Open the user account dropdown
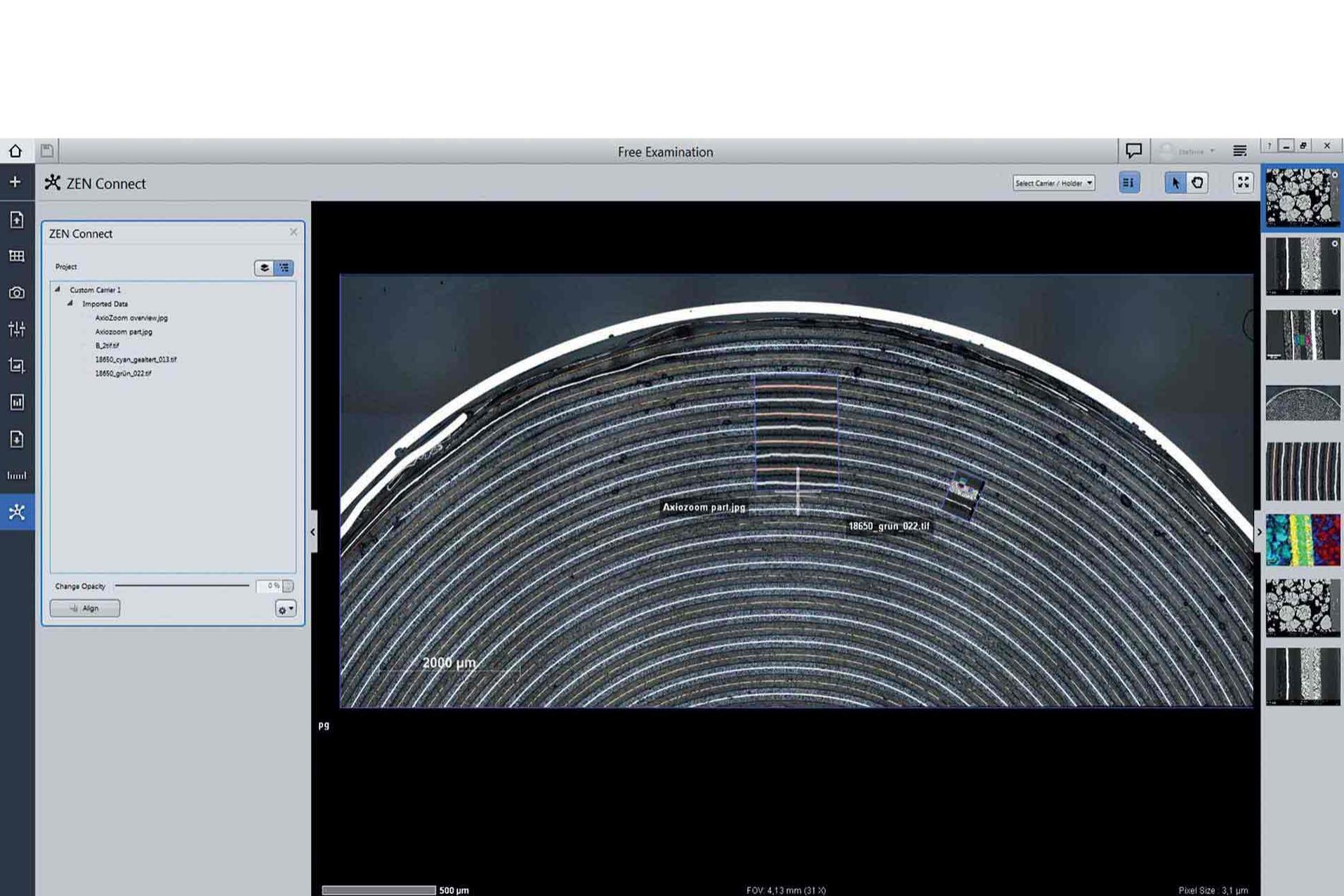 [1187, 151]
